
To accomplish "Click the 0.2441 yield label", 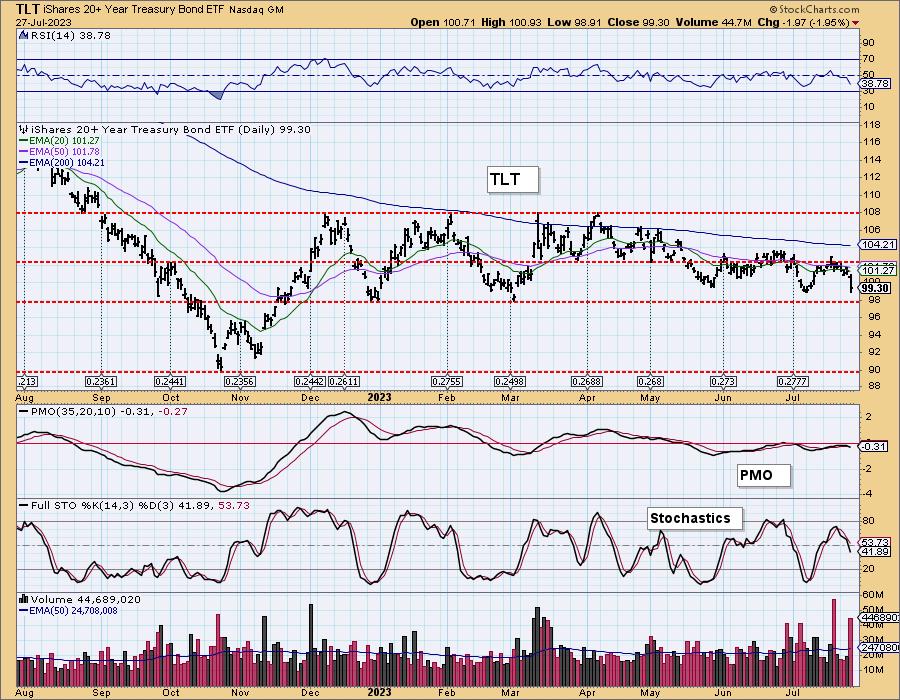I will click(170, 382).
